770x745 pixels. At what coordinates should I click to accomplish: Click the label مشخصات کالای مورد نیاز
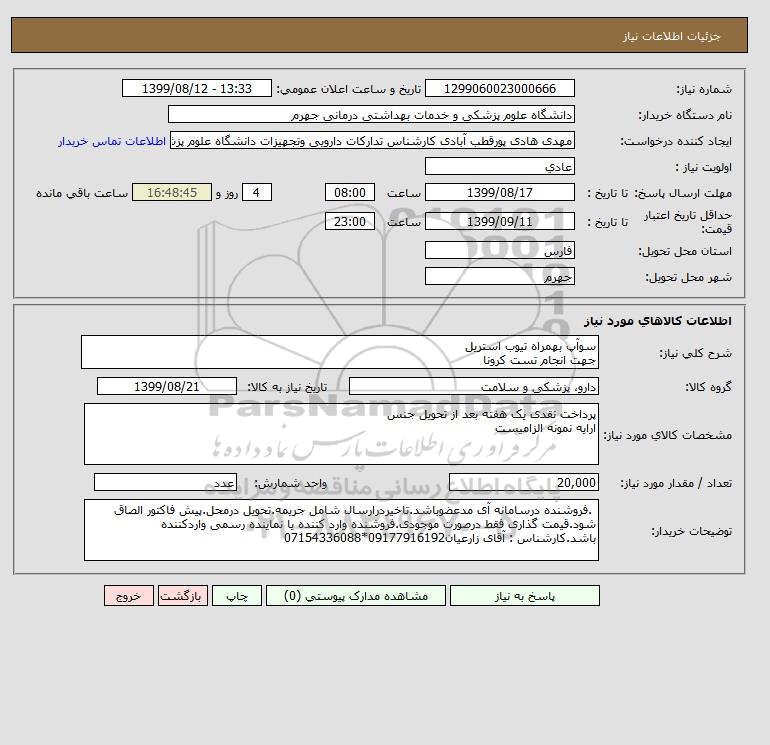(668, 435)
